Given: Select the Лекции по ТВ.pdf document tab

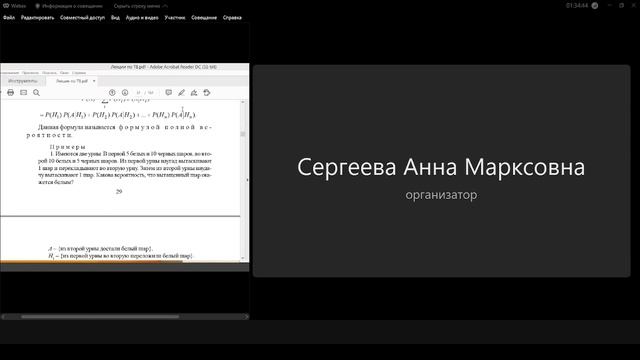Looking at the screenshot, I should coord(72,81).
